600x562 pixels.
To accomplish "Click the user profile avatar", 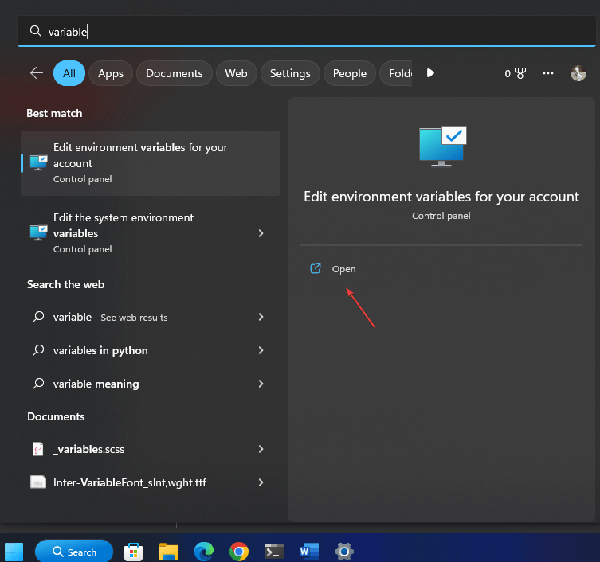I will coord(578,73).
